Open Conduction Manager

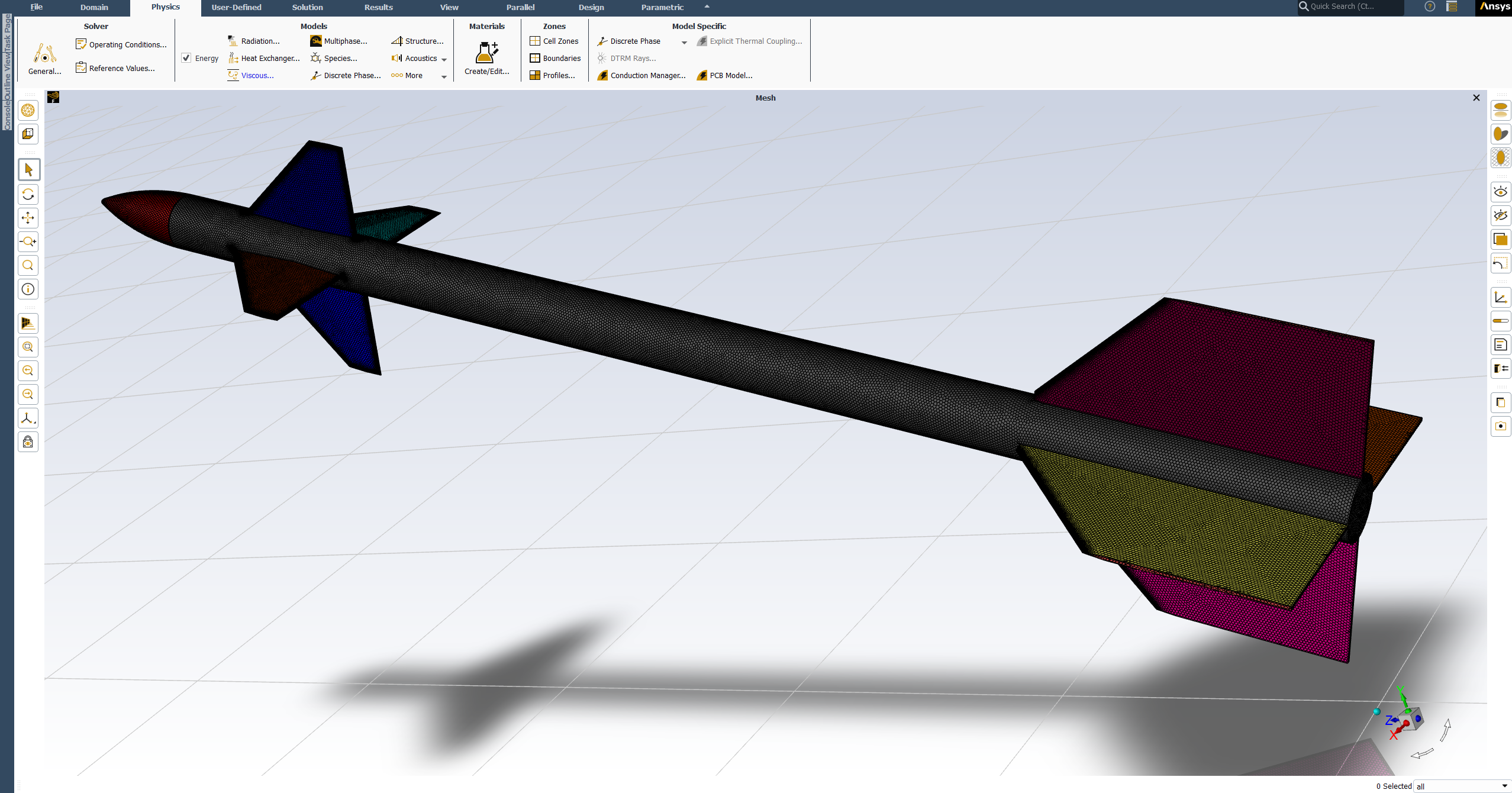(x=641, y=75)
